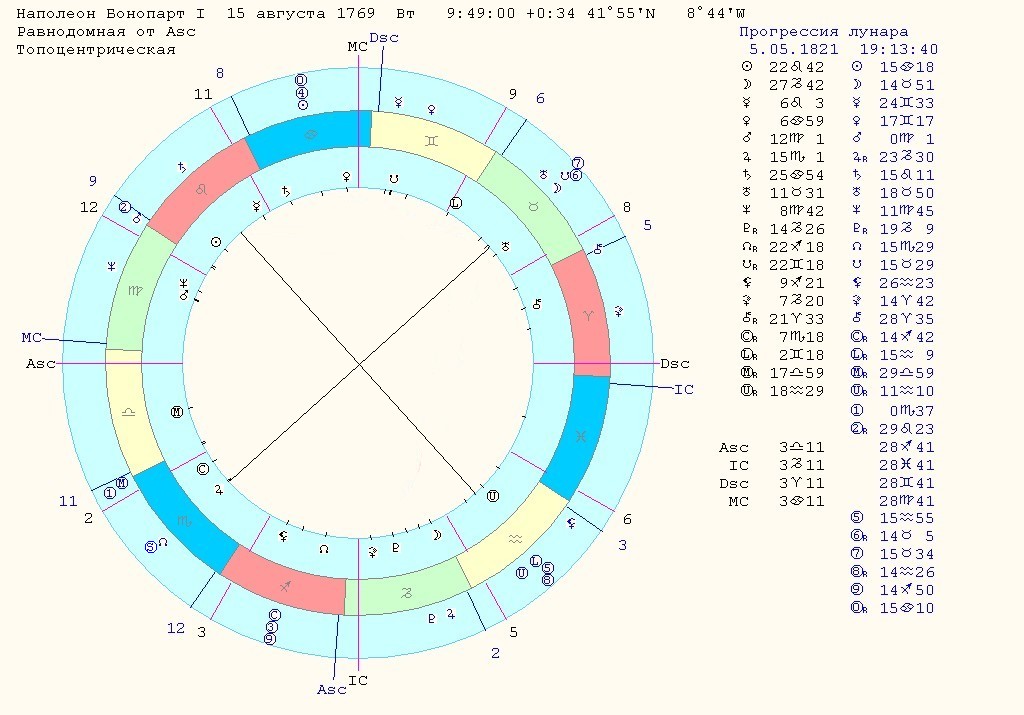Image resolution: width=1024 pixels, height=715 pixels.
Task: Click the latitude "41°55'N"
Action: pos(621,14)
